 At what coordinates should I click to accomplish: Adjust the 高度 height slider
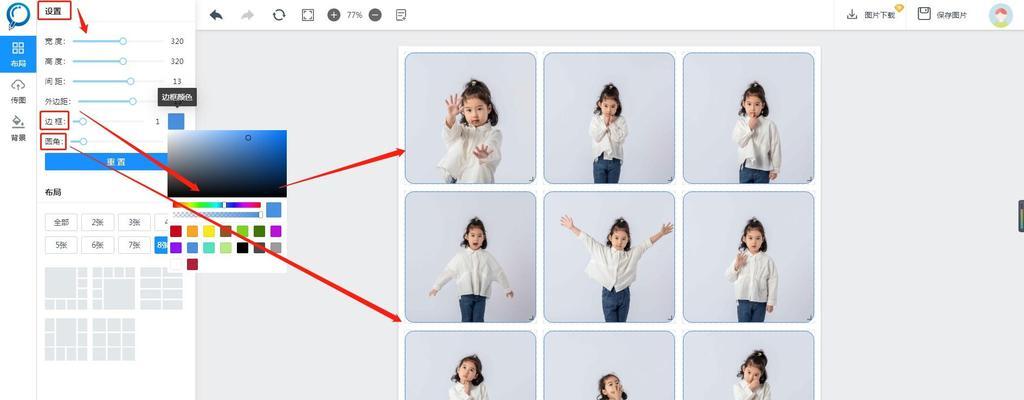[118, 61]
